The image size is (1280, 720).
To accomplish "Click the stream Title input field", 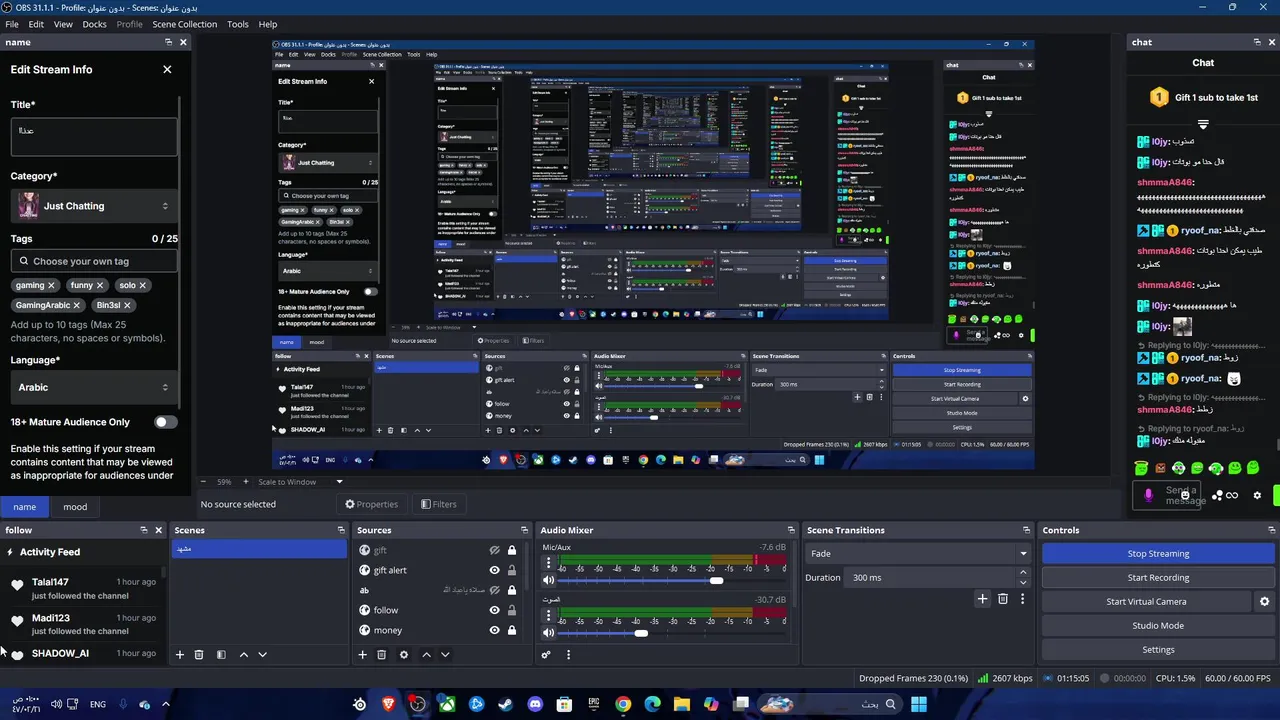I will (94, 136).
